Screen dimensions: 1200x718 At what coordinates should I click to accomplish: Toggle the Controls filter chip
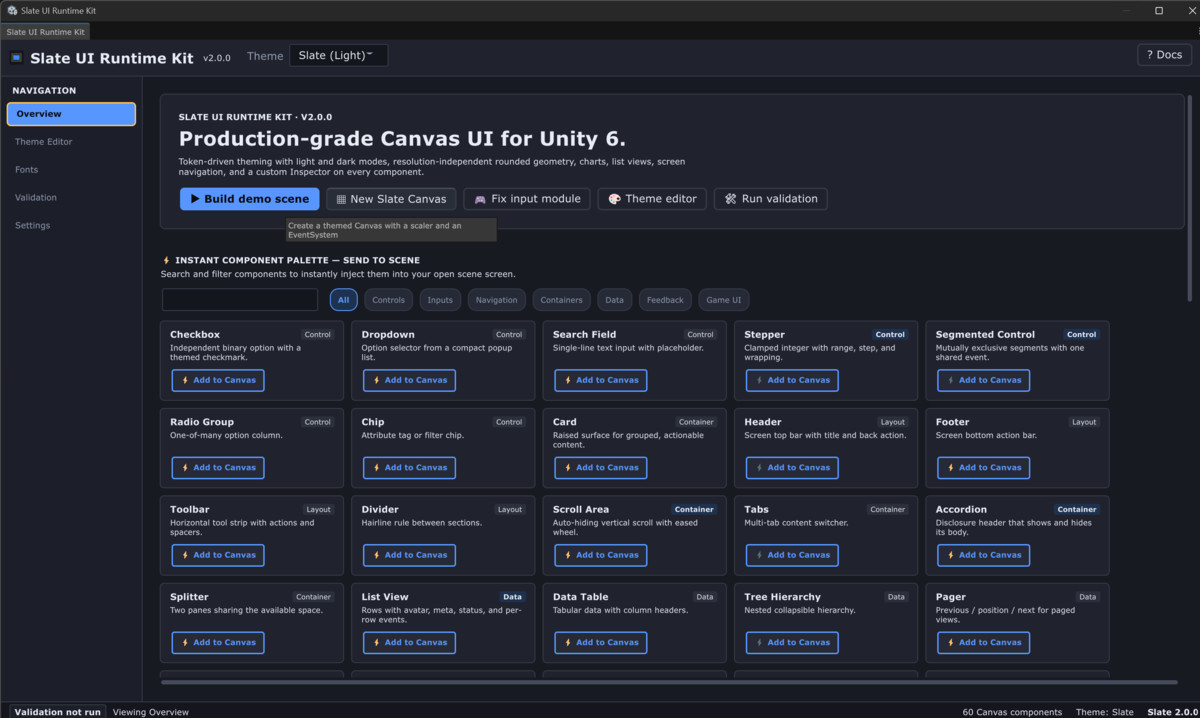(x=388, y=300)
